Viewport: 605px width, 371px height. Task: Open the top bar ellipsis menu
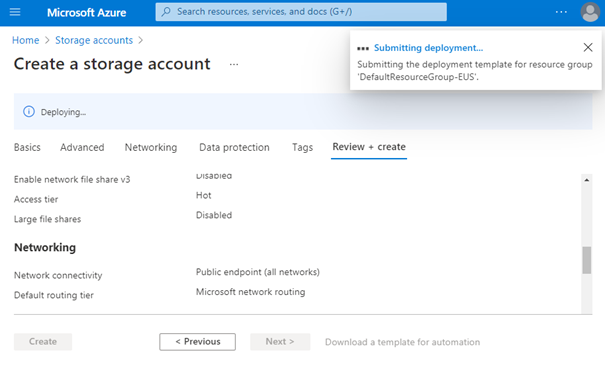(561, 12)
